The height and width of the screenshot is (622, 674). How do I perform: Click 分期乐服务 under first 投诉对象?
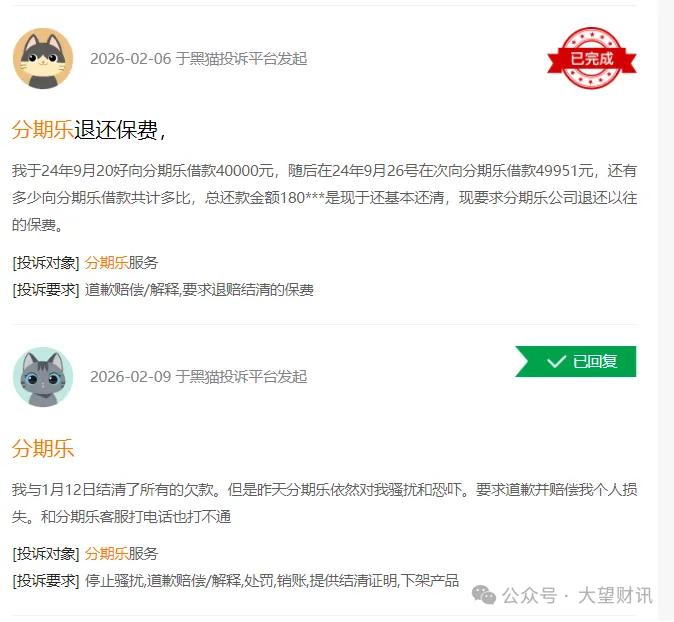121,263
